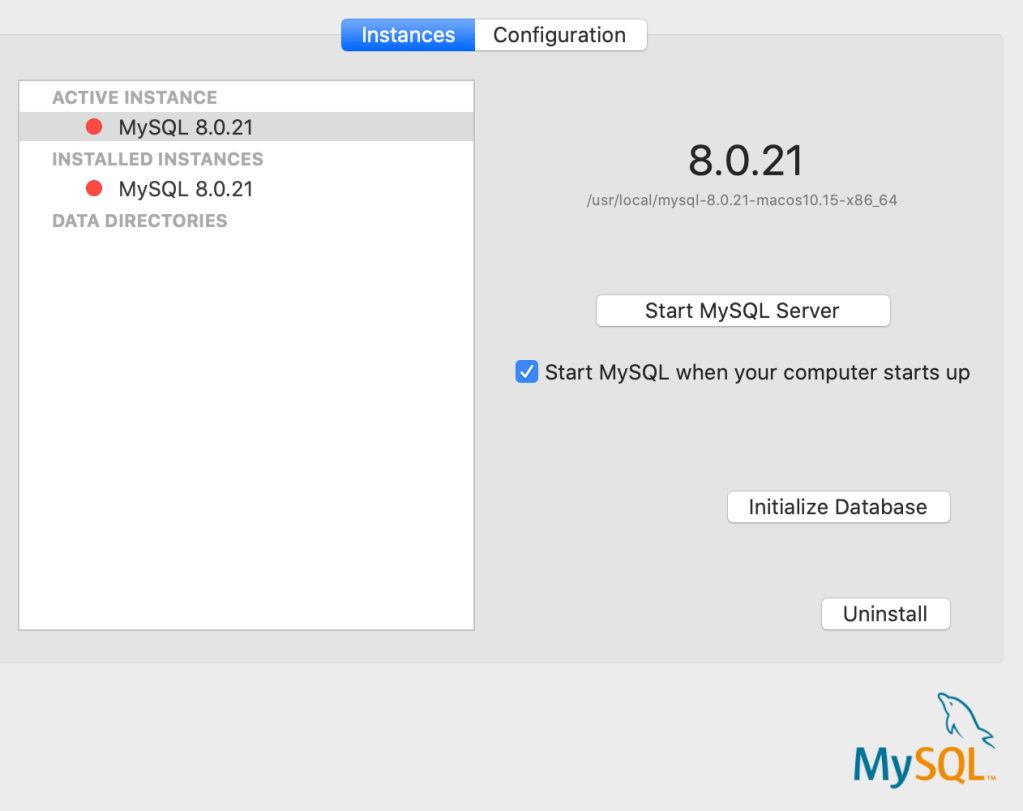The image size is (1023, 811).
Task: Switch to the Configuration tab
Action: pyautogui.click(x=560, y=35)
